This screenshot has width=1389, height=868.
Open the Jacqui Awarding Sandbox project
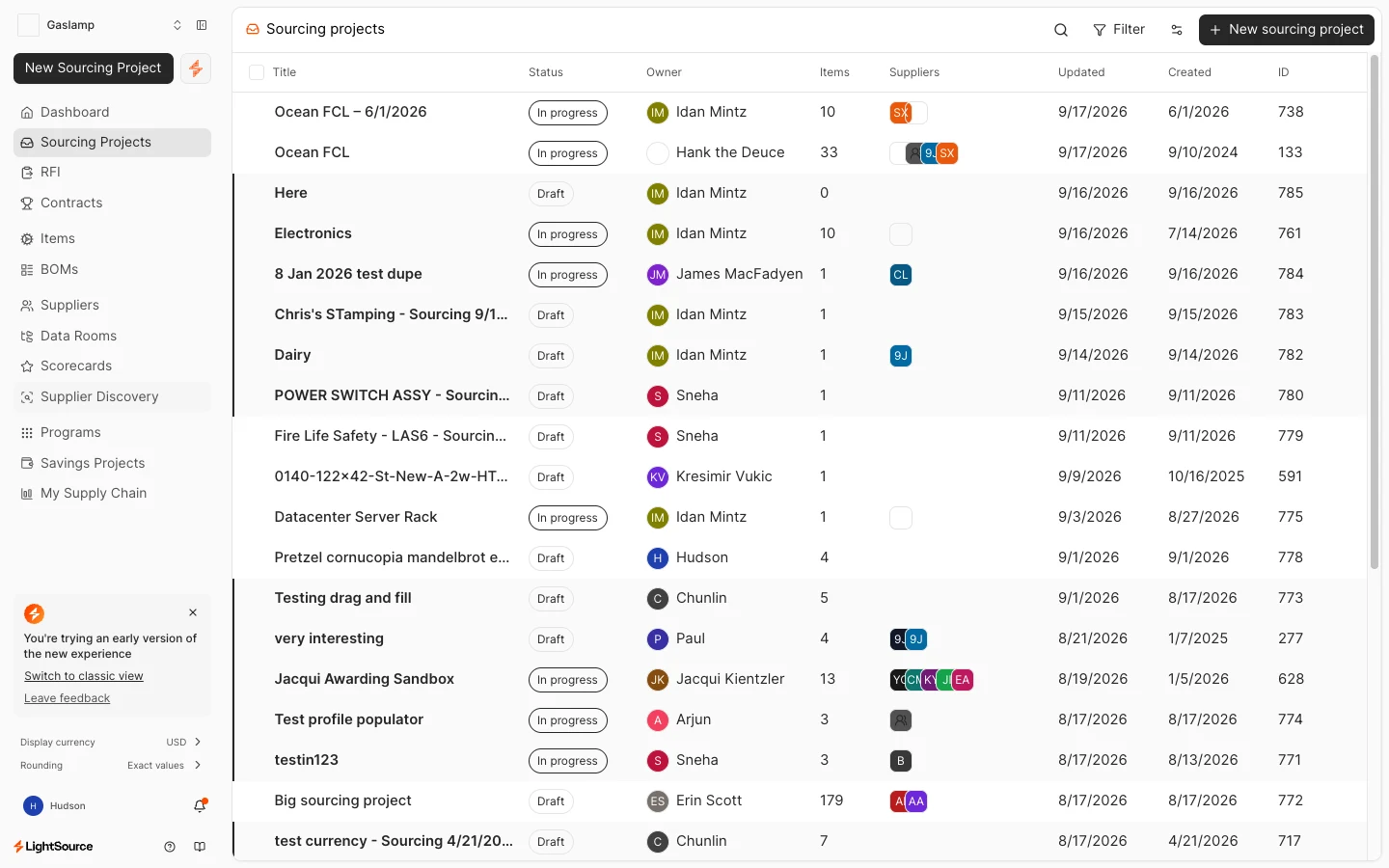pyautogui.click(x=365, y=679)
